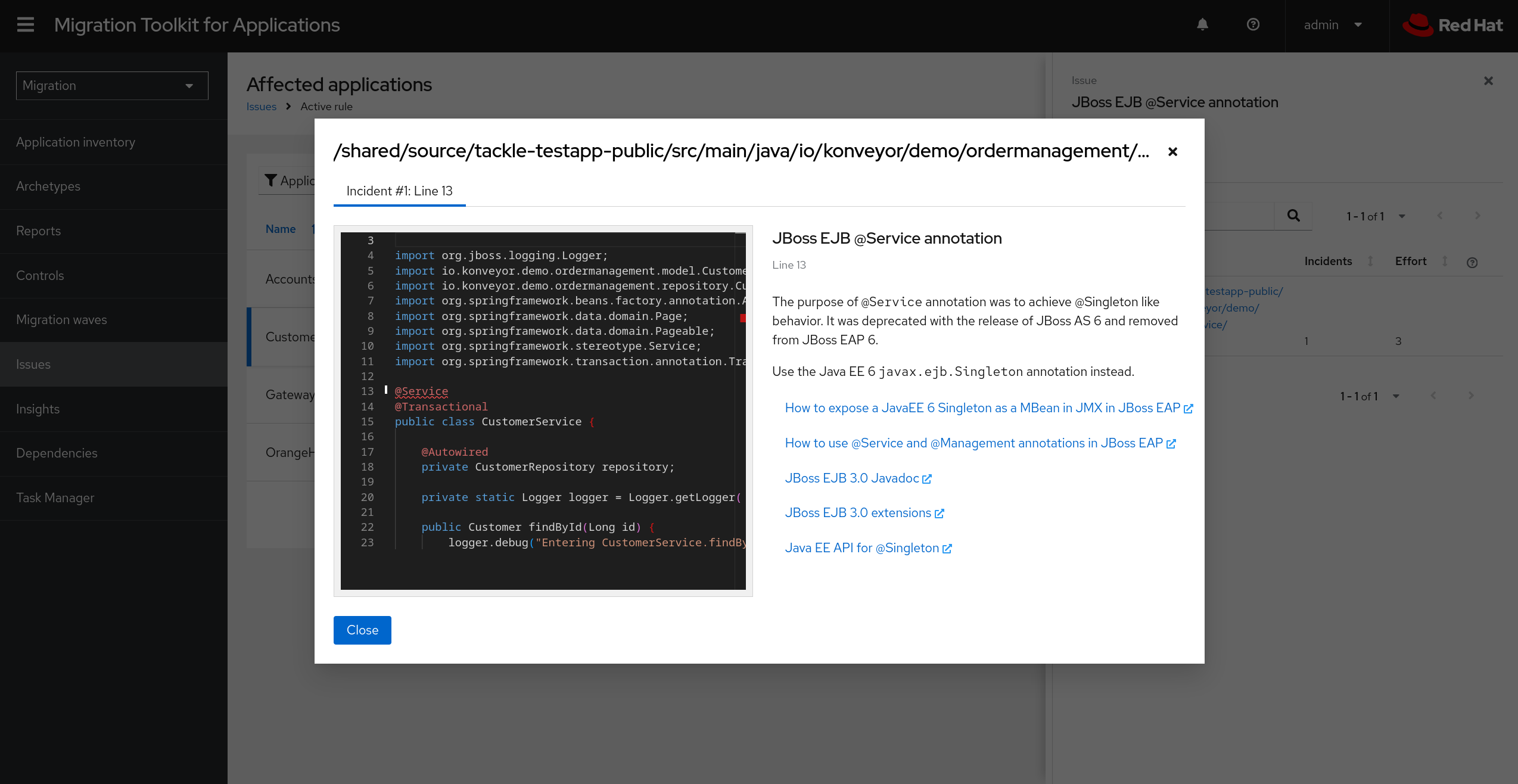
Task: Close the Issue side drawer
Action: [x=1488, y=81]
